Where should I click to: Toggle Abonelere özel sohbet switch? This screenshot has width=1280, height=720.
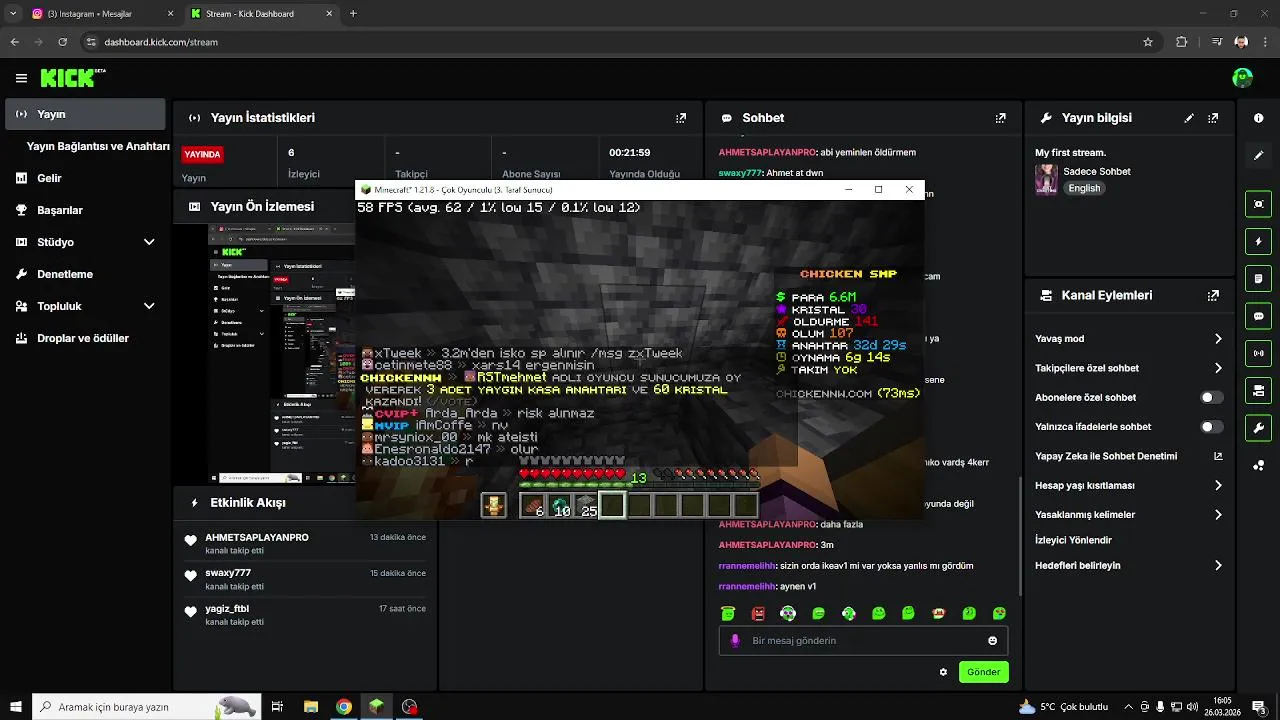(x=1211, y=397)
